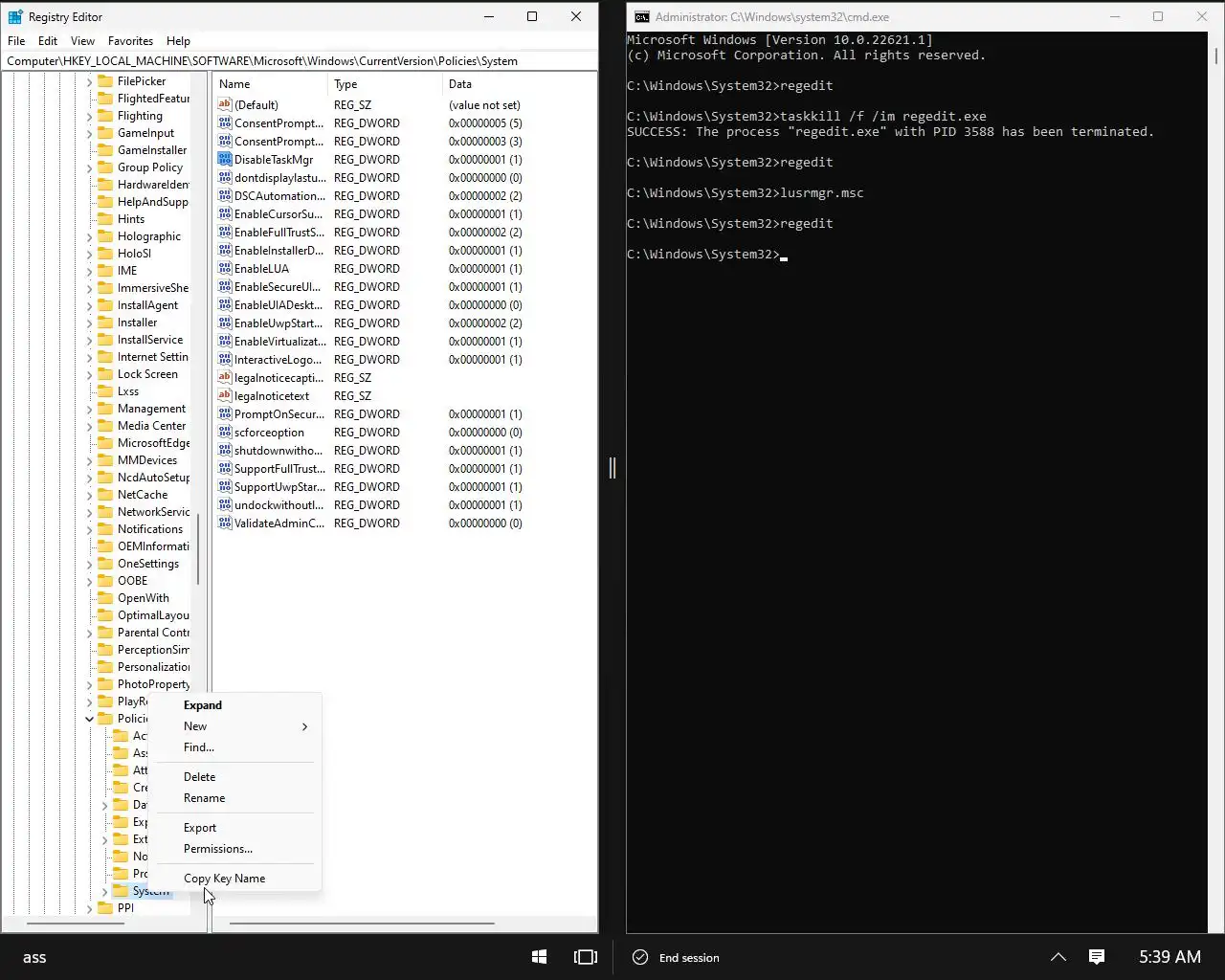Click End session in the taskbar
1225x980 pixels.
point(676,957)
